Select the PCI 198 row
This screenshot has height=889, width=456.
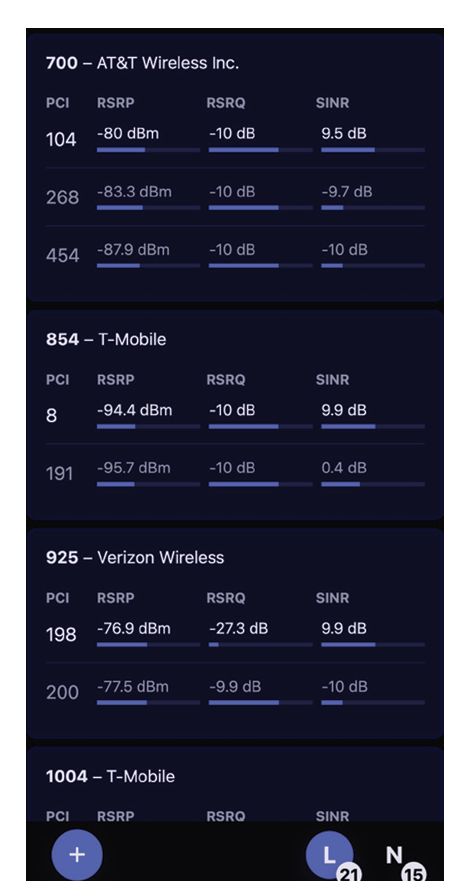(235, 634)
